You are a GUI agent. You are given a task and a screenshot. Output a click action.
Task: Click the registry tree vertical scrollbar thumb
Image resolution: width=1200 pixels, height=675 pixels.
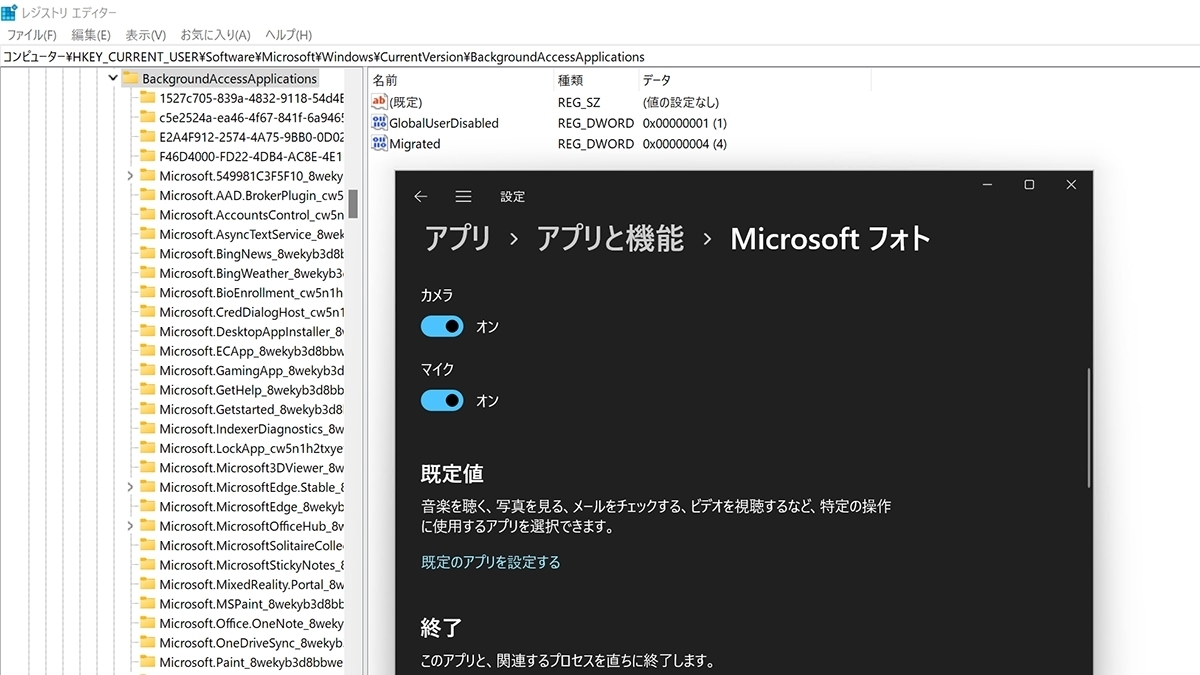[x=353, y=204]
